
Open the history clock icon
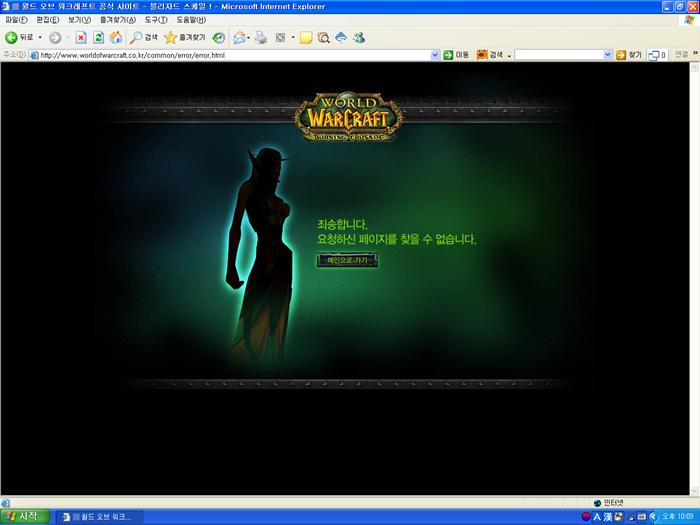218,38
